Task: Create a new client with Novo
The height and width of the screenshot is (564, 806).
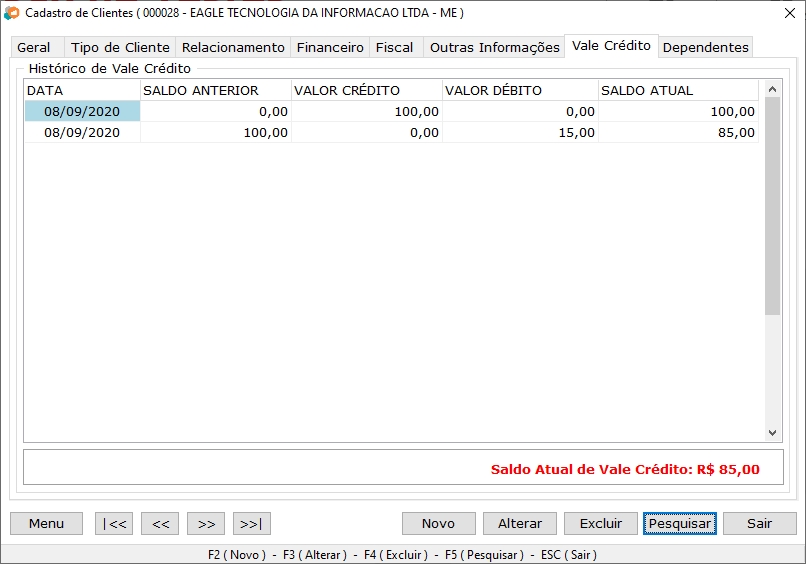Action: coord(438,523)
